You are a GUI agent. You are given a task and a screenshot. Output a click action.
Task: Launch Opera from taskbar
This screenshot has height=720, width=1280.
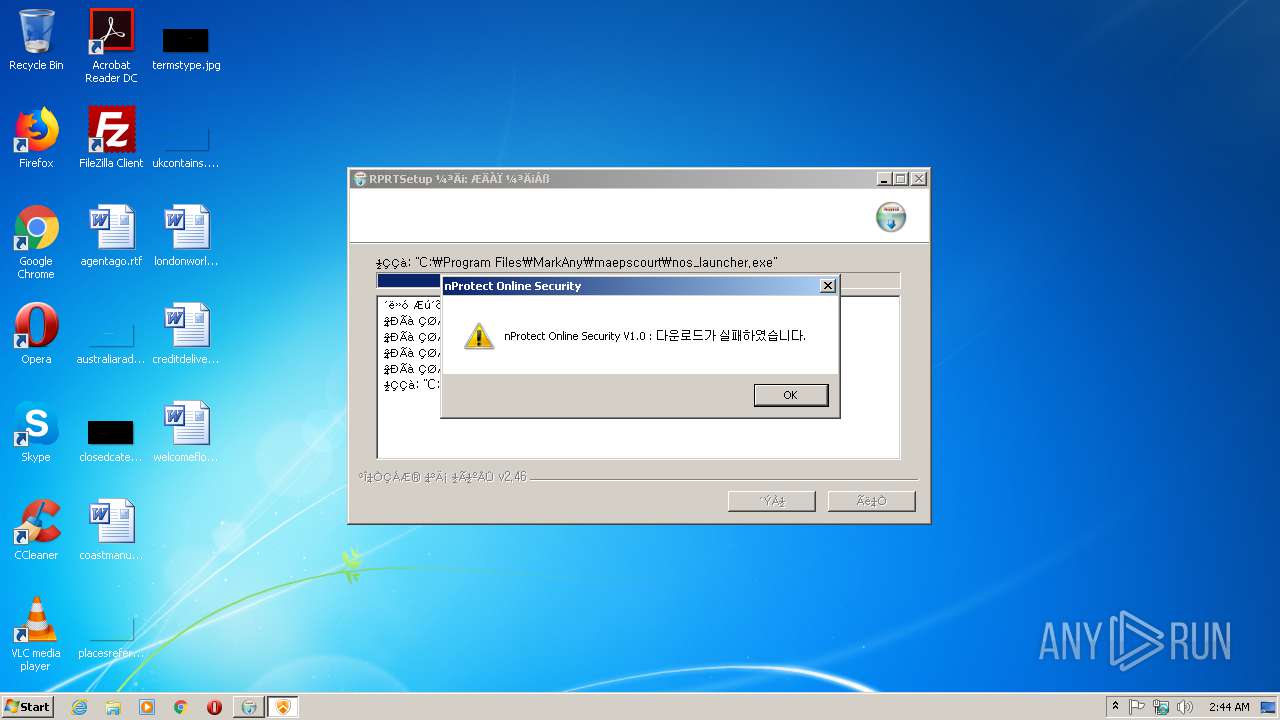click(214, 707)
